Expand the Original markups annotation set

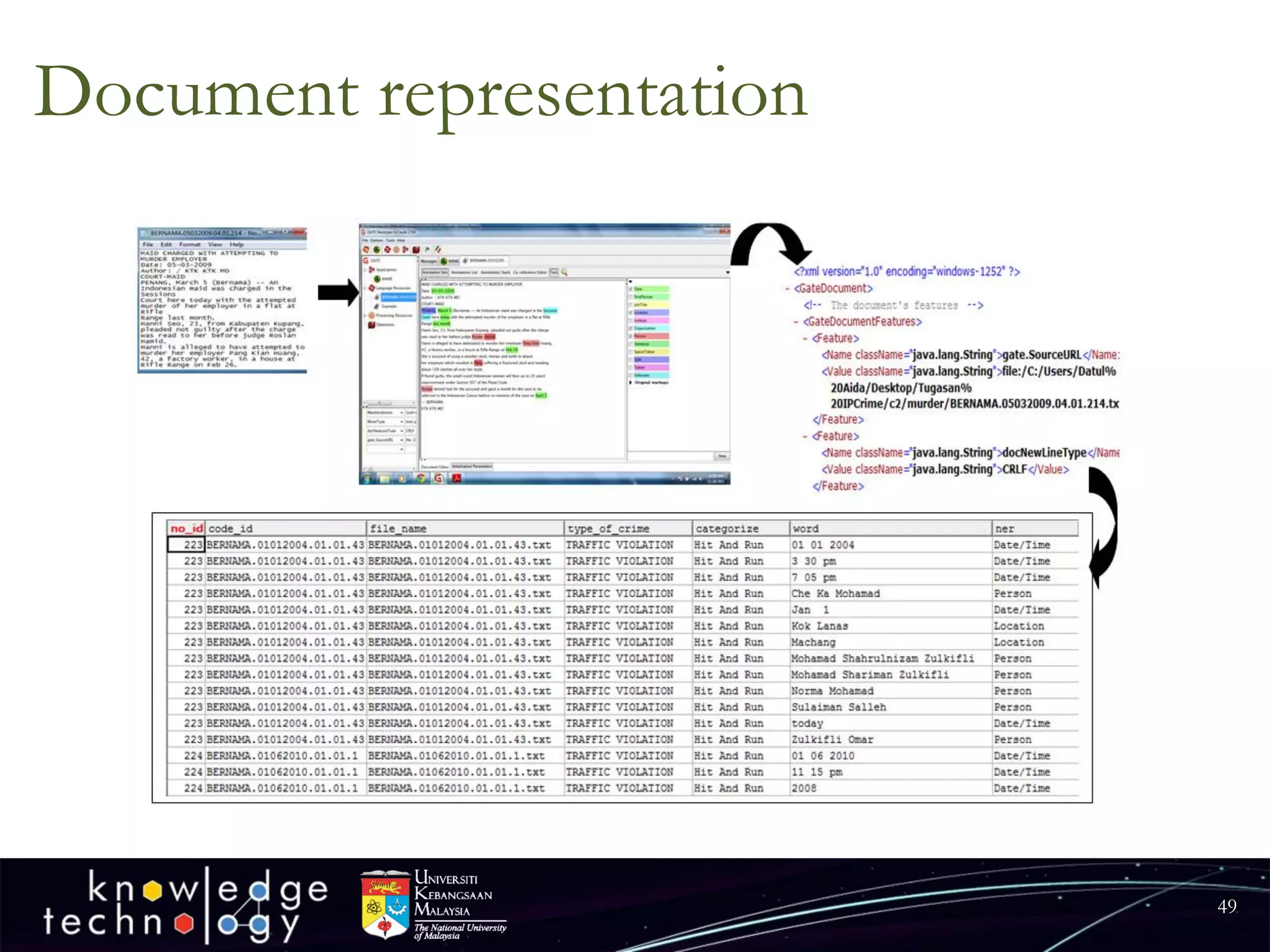point(631,382)
